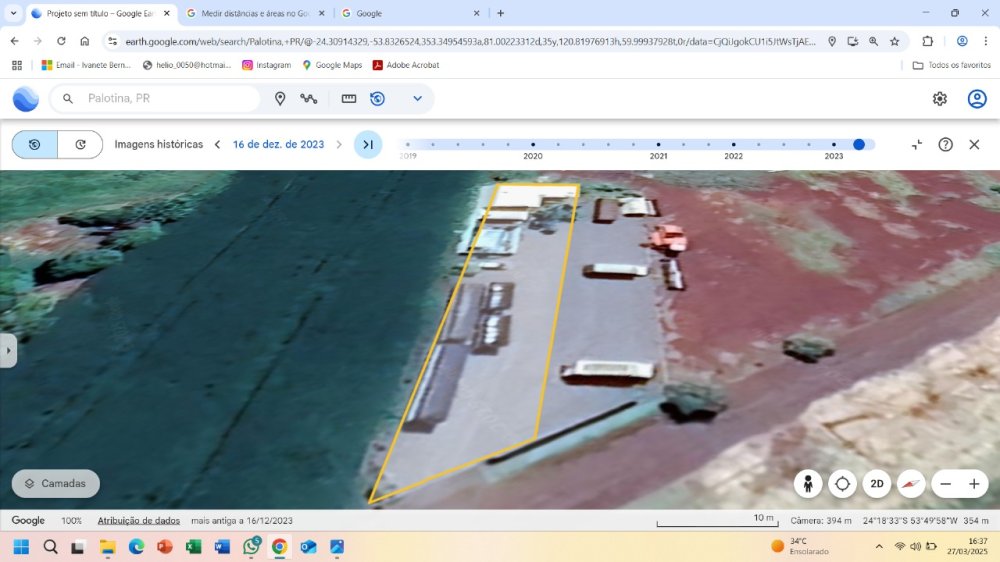Zoom out with the minus button
This screenshot has width=1000, height=562.
tap(945, 484)
